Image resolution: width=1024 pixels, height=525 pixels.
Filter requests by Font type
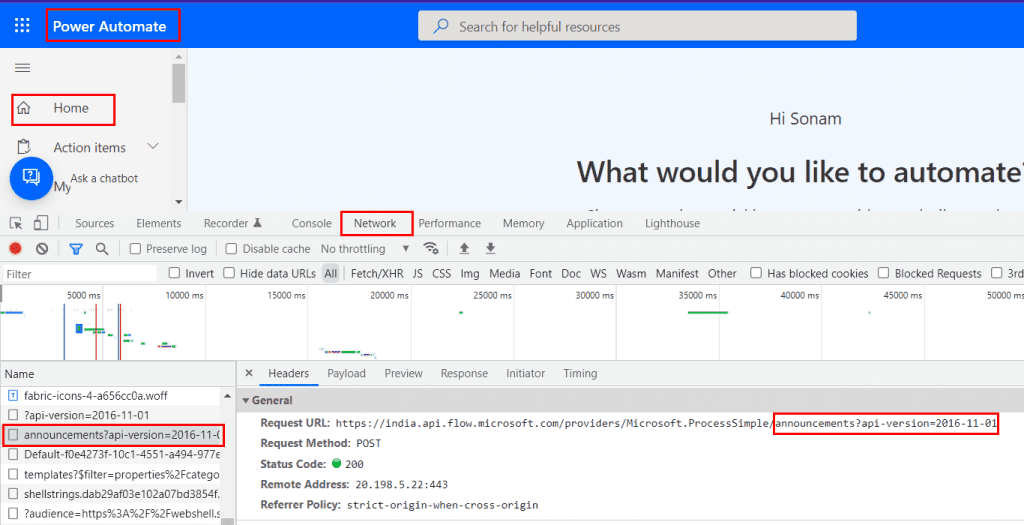pyautogui.click(x=541, y=274)
